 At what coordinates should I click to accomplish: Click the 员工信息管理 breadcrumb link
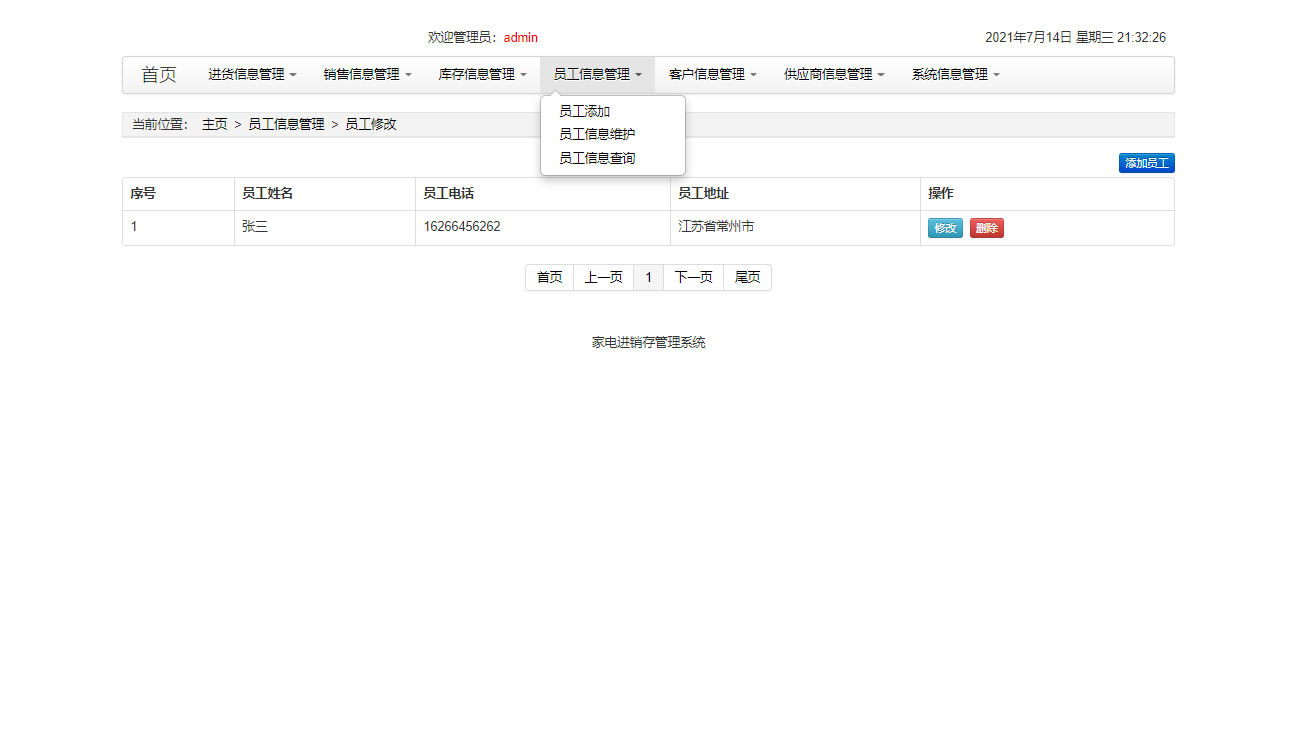(x=286, y=124)
